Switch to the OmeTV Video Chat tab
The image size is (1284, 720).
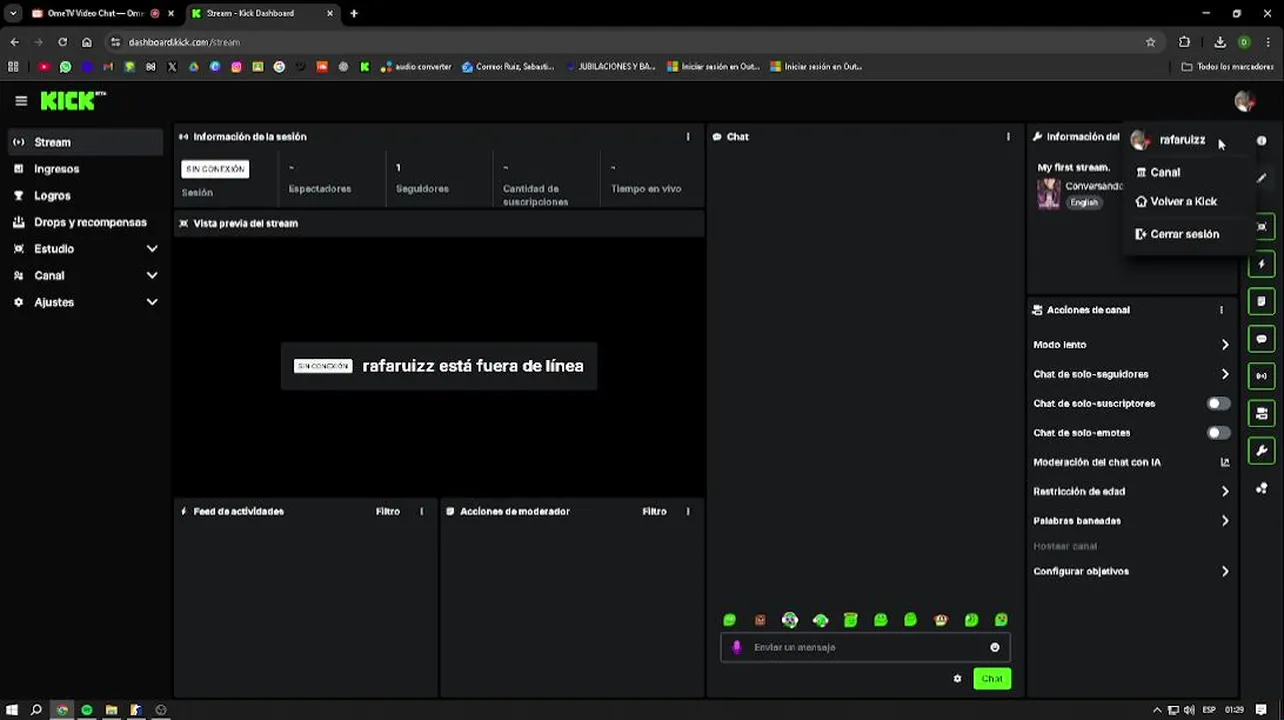102,13
